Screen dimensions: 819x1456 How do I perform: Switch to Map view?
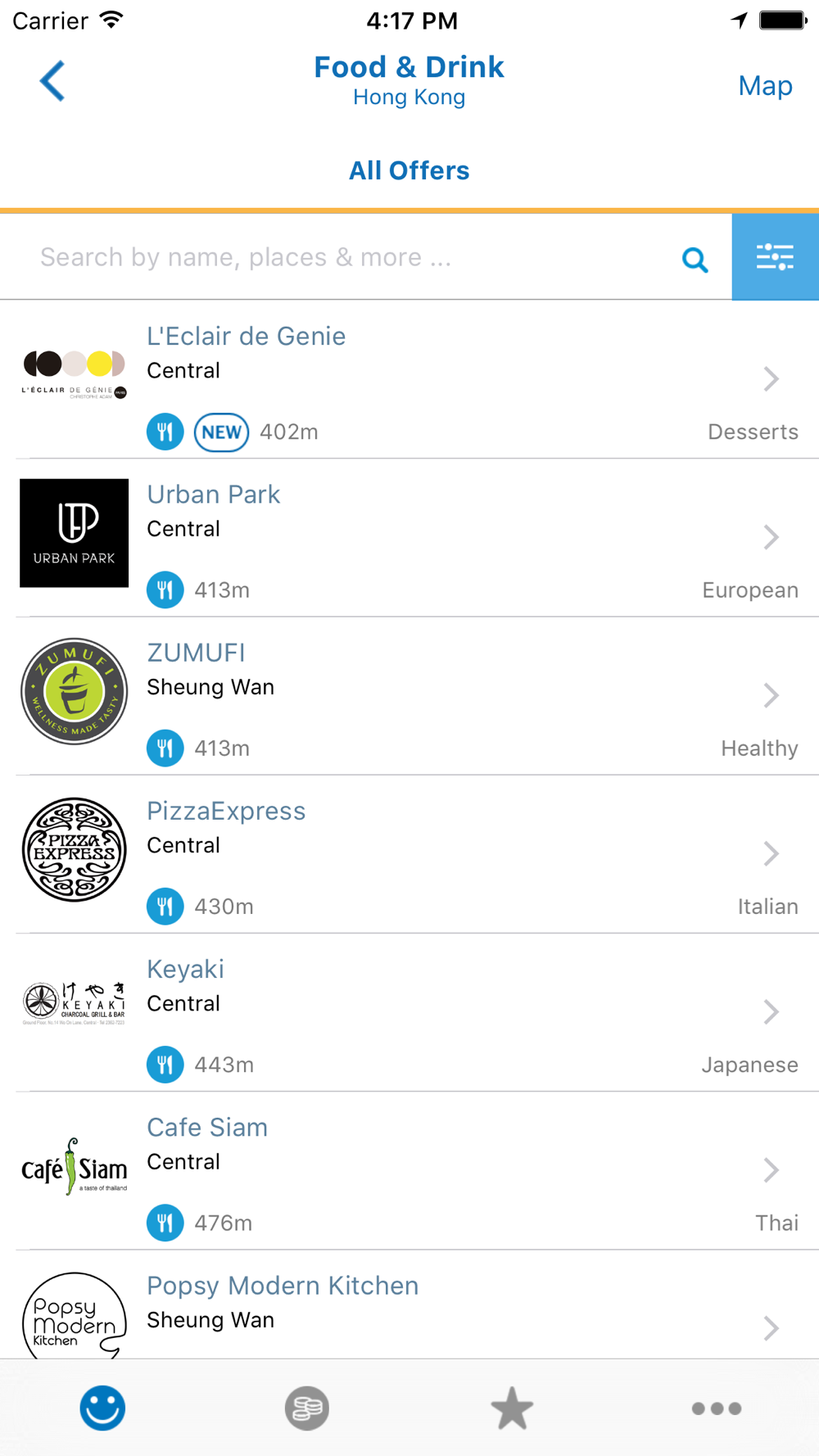(x=765, y=85)
